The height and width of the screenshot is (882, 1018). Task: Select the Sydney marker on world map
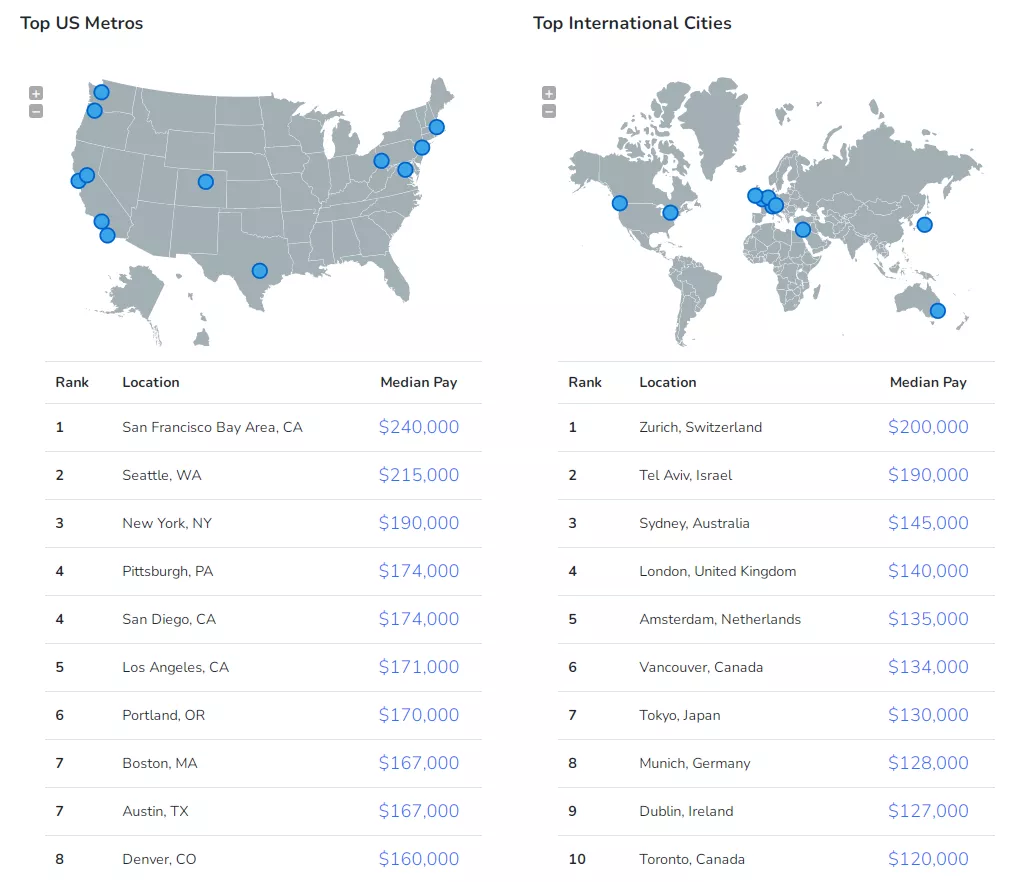coord(937,311)
